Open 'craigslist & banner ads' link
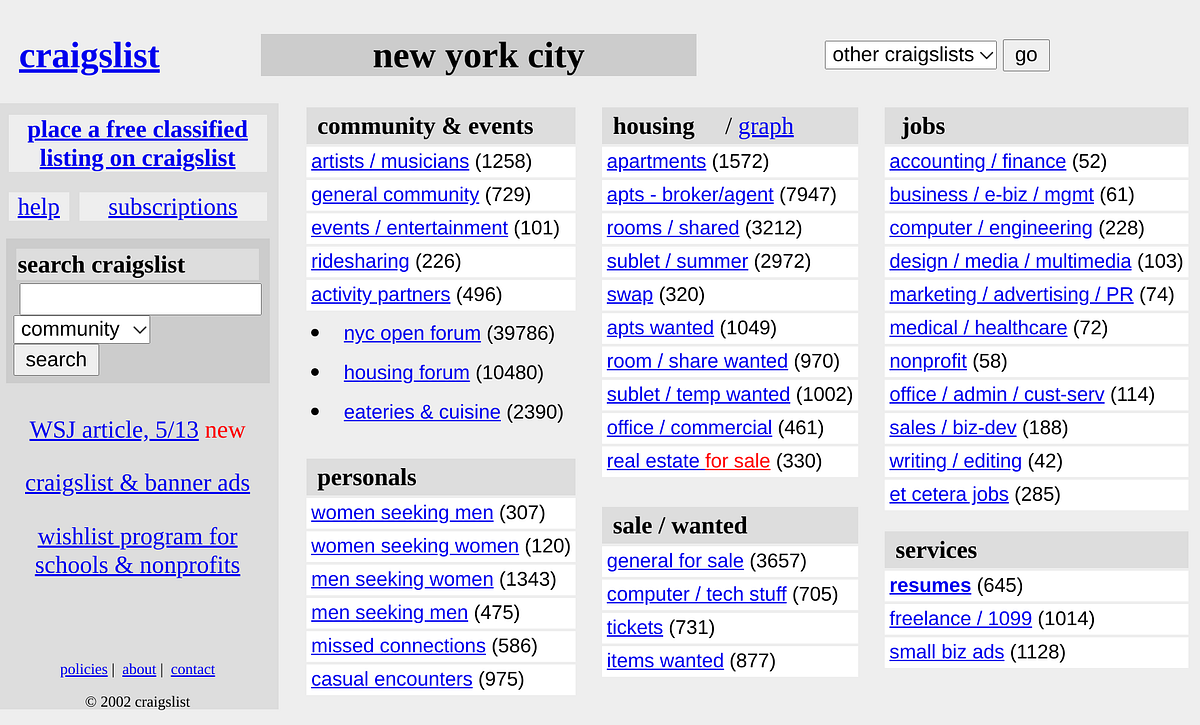The width and height of the screenshot is (1200, 725). tap(138, 483)
